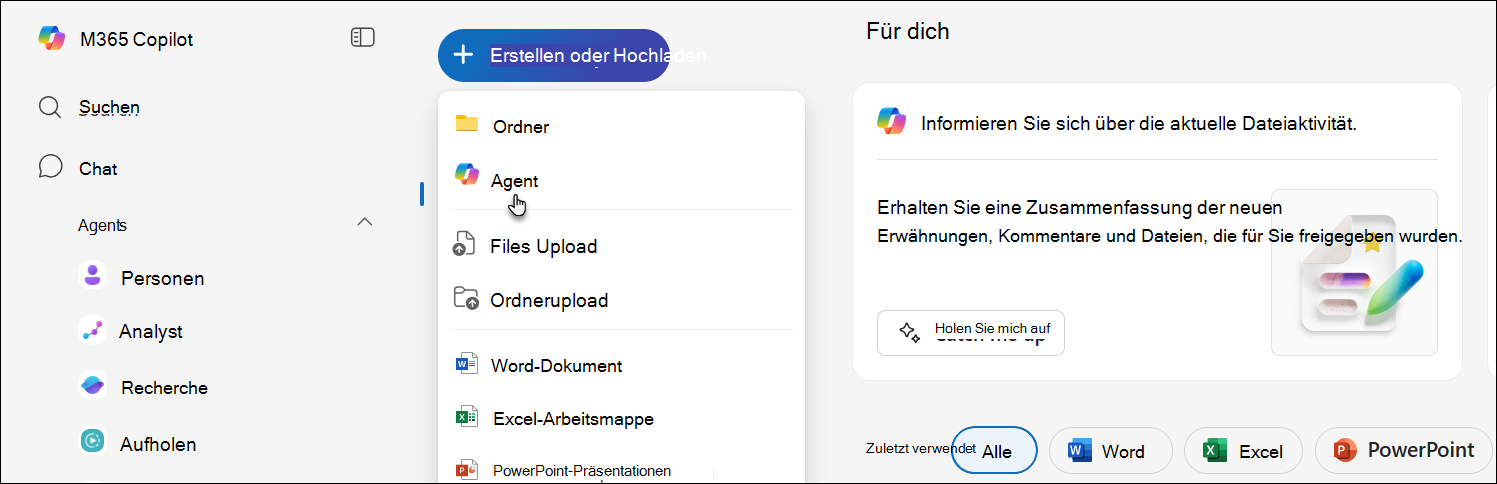This screenshot has width=1497, height=484.
Task: Click the Analyst agent icon
Action: (x=92, y=331)
